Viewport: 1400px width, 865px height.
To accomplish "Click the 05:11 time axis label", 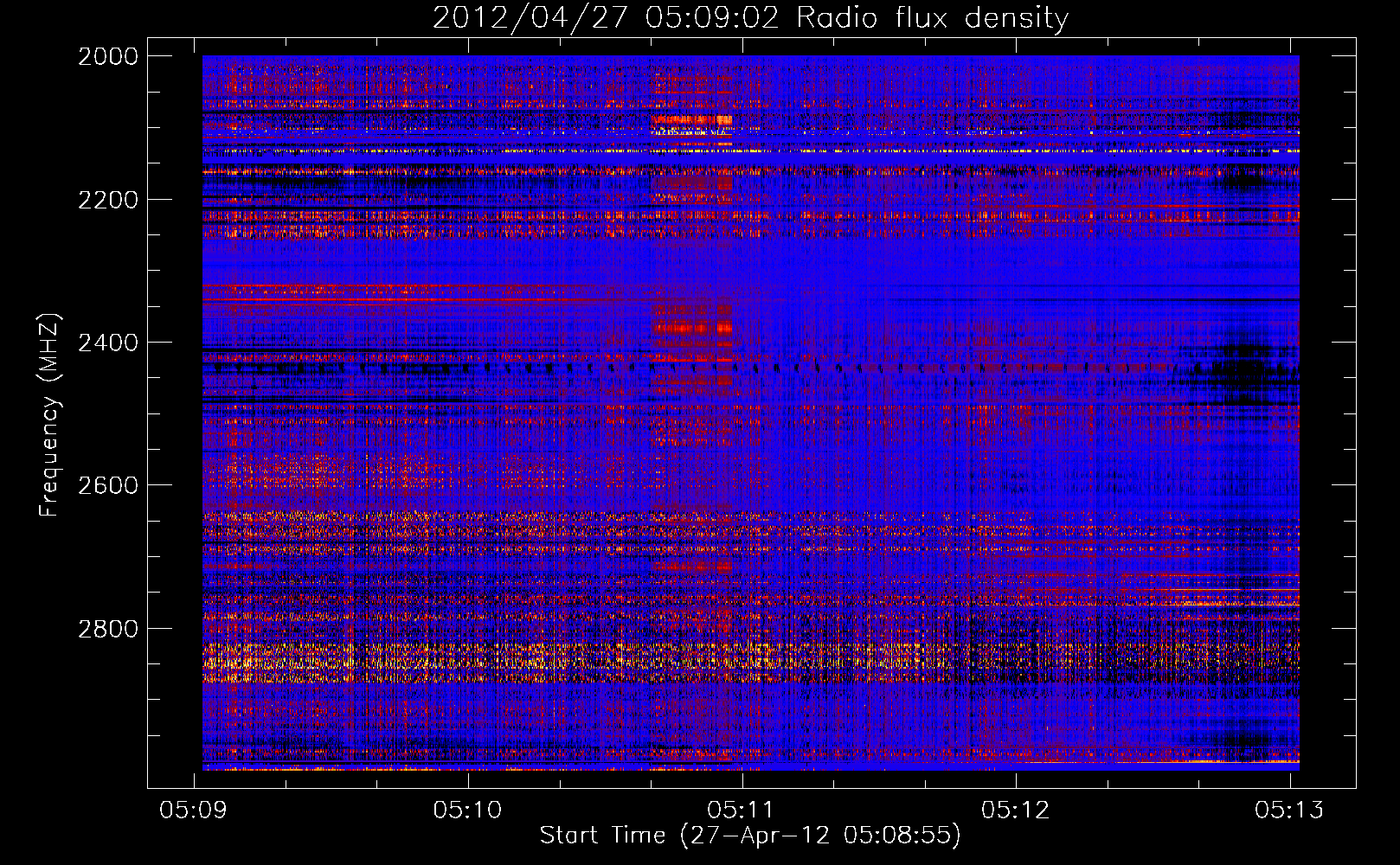I will click(742, 810).
